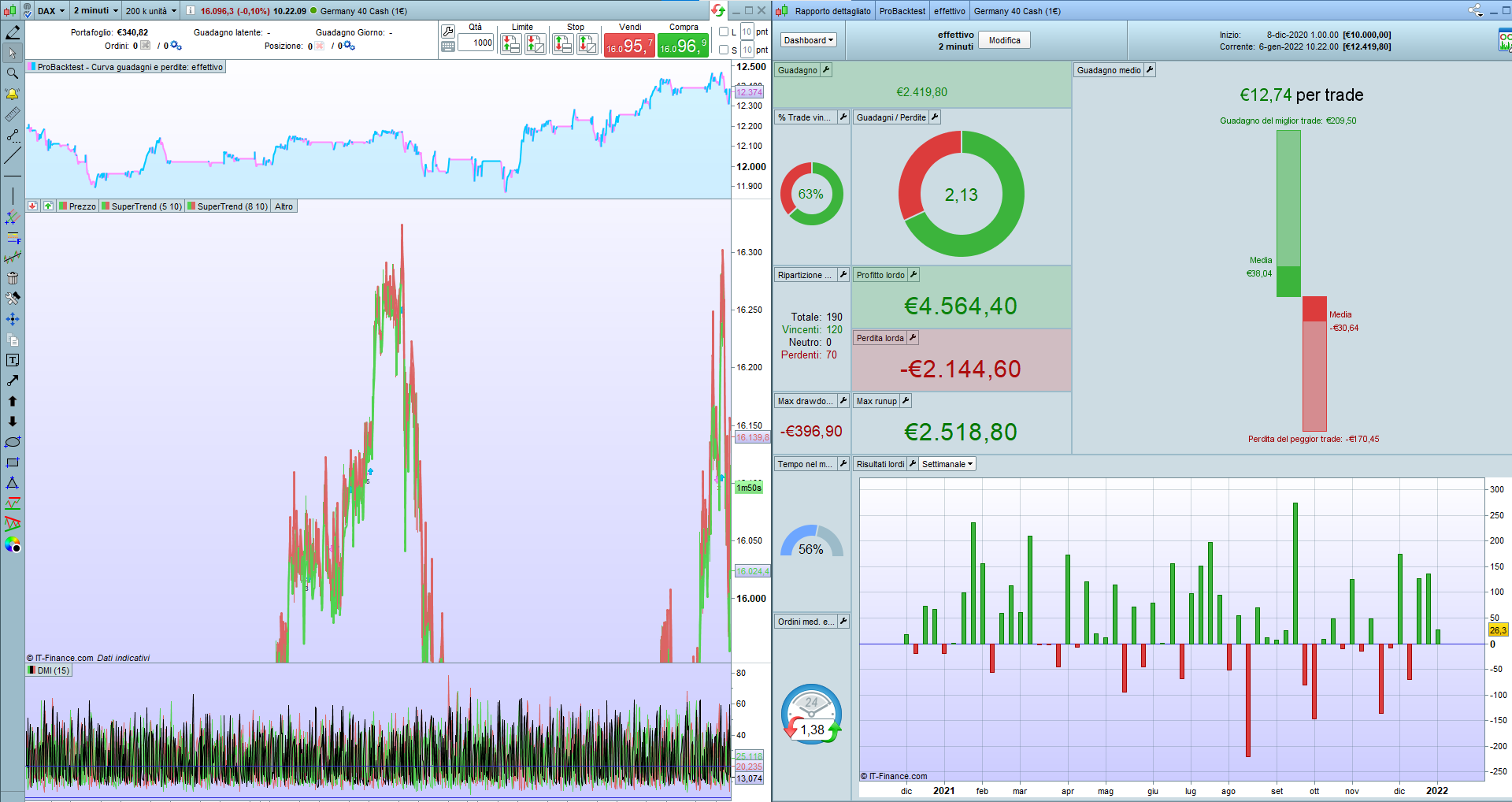
Task: Open the Rapporto dettagliato tab
Action: coord(832,11)
